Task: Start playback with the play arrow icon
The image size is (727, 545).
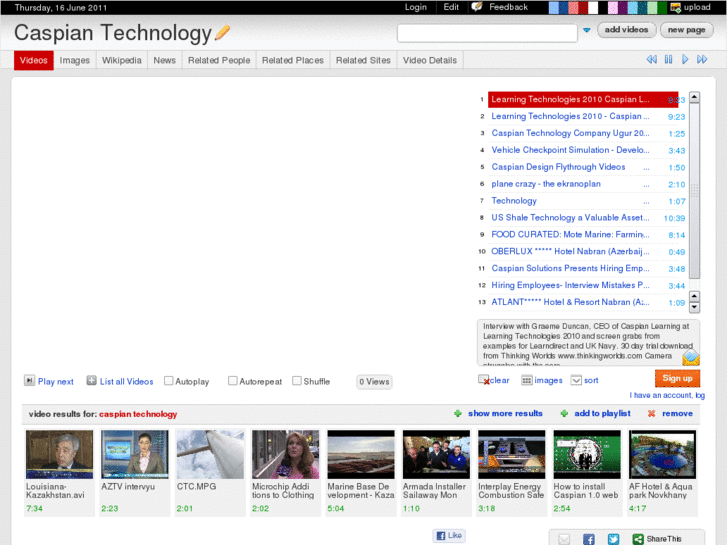Action: (x=685, y=59)
